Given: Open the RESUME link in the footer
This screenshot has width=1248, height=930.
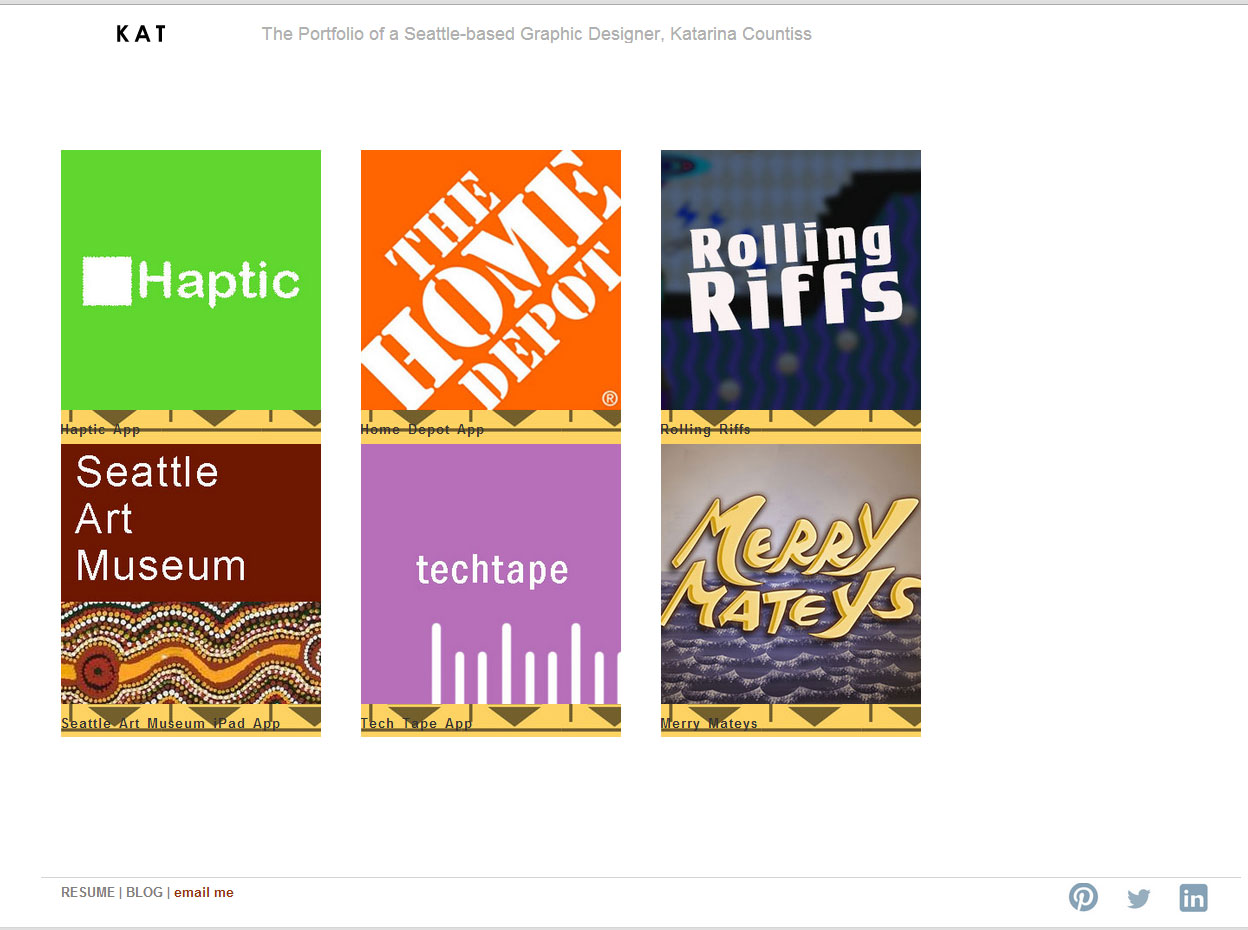Looking at the screenshot, I should coord(88,893).
